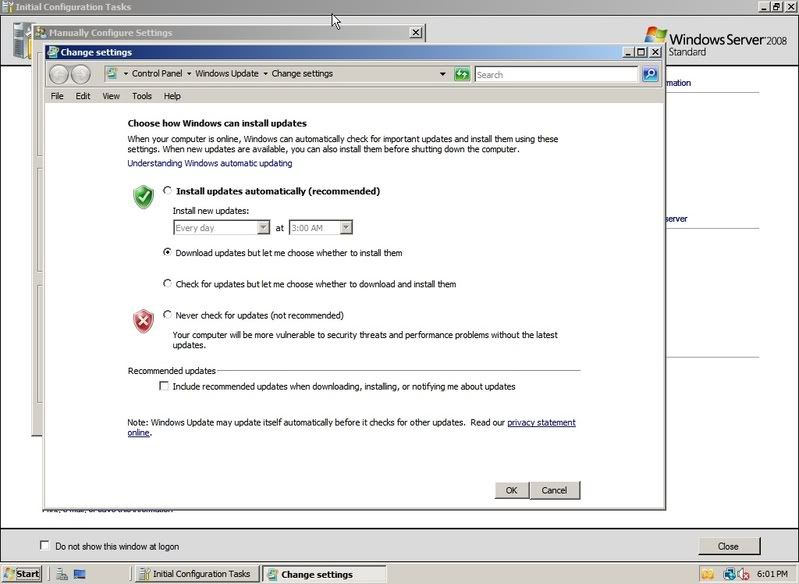The width and height of the screenshot is (799, 584).
Task: Click the Change settings taskbar button
Action: point(324,574)
